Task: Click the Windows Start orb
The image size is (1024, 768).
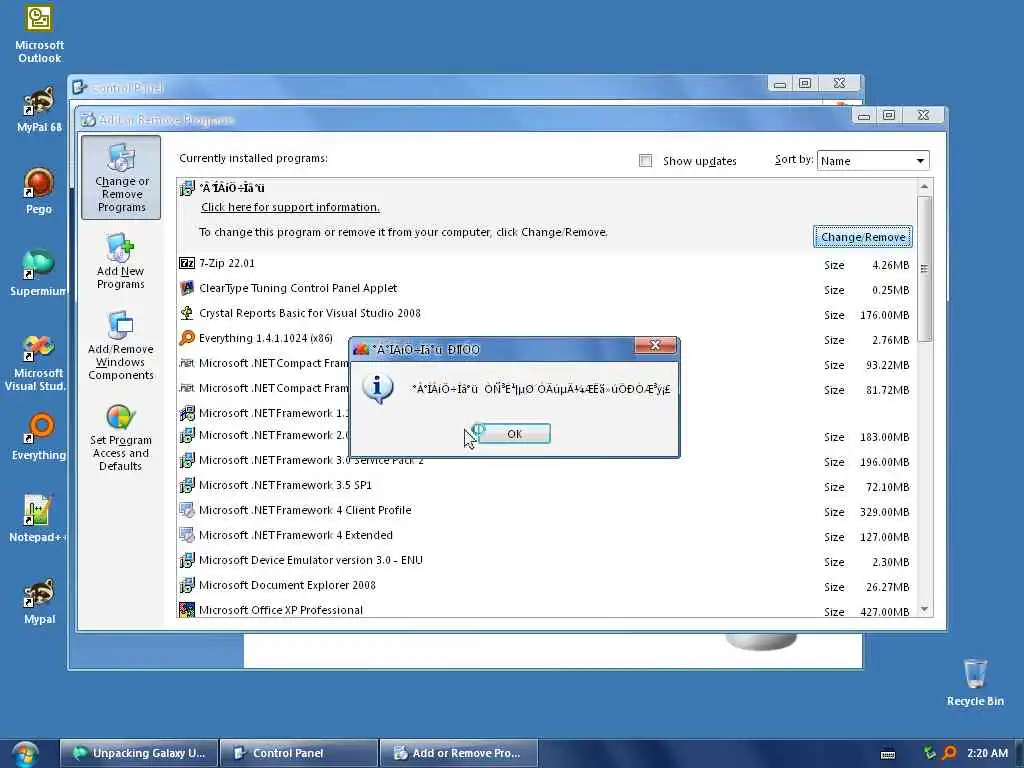Action: click(24, 754)
